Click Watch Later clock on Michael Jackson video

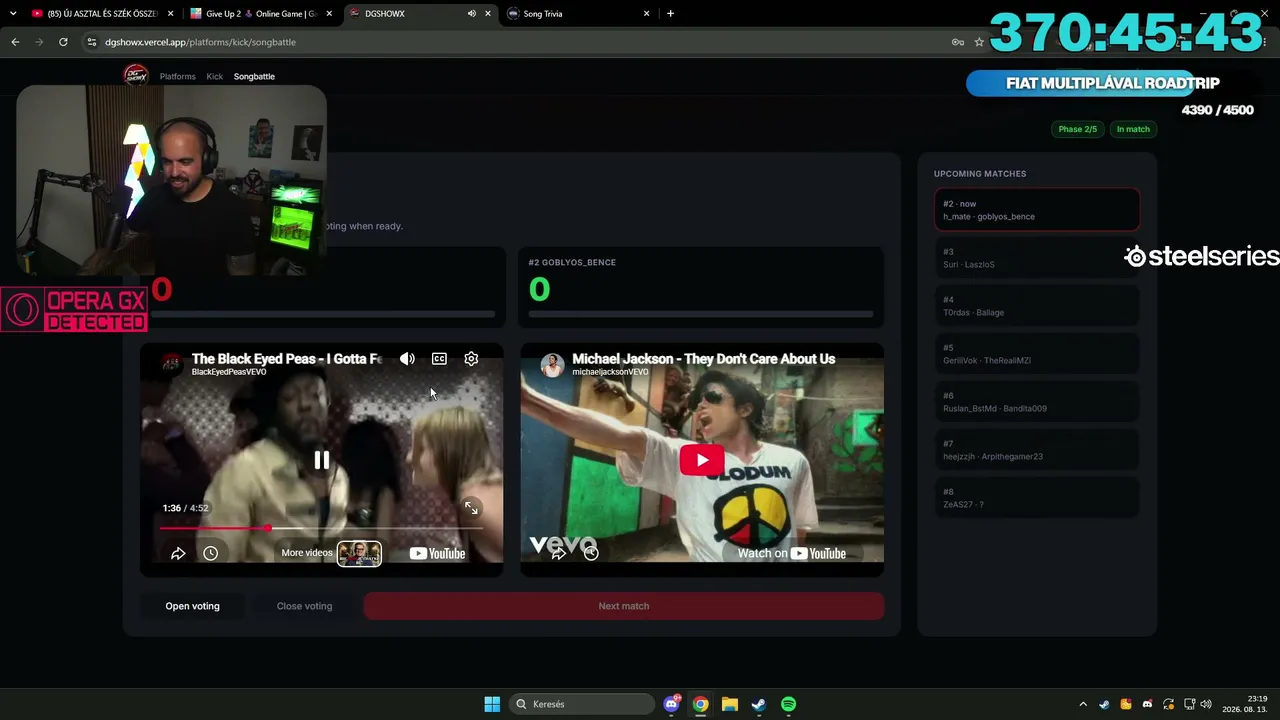click(x=591, y=553)
